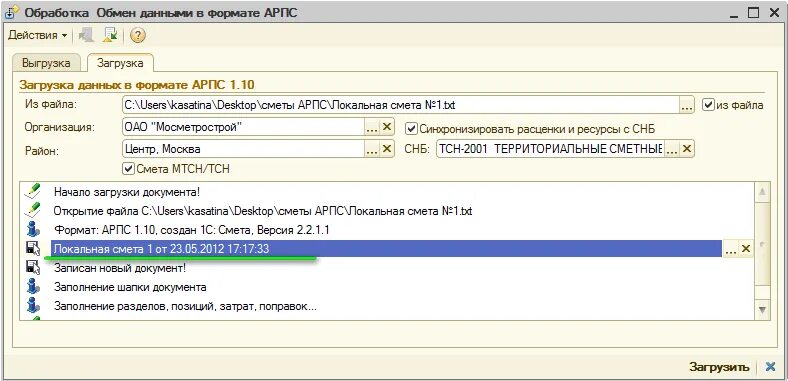Screen dimensions: 788x381
Task: Select log row 'Открытие файла C:\Users\kasatina...'
Action: coord(387,211)
